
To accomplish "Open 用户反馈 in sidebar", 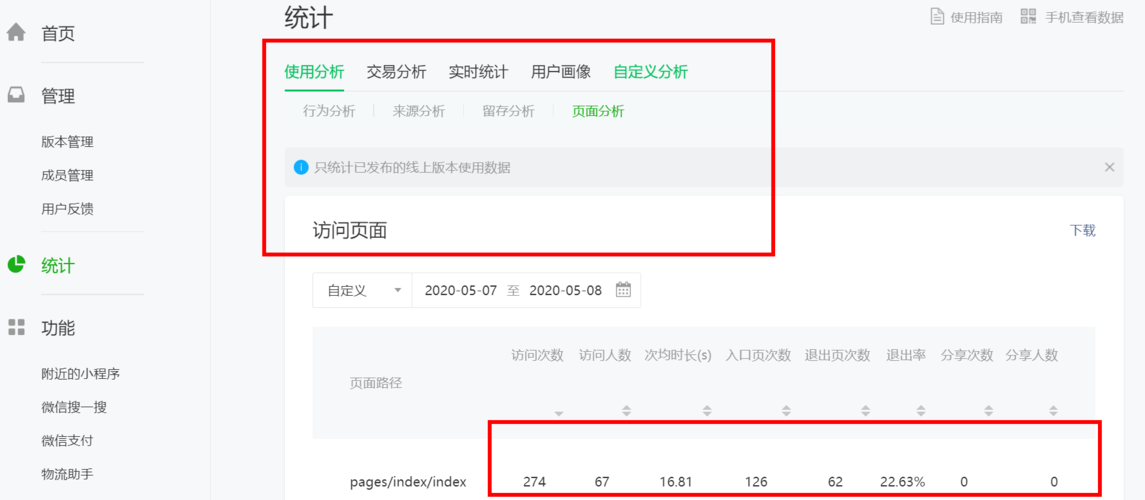I will point(67,209).
